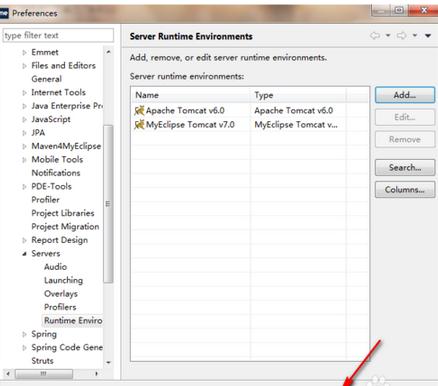This screenshot has height=386, width=438.
Task: Open Project Migration preferences
Action: point(65,226)
